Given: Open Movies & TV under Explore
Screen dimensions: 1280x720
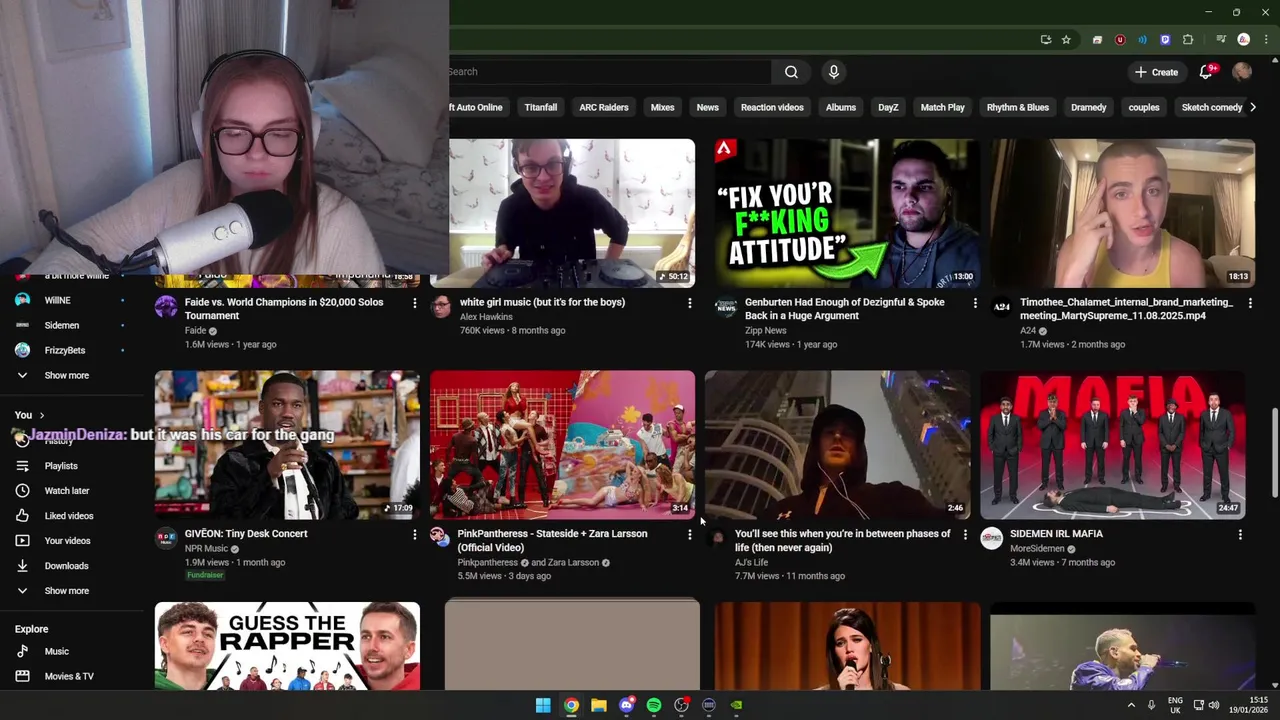Looking at the screenshot, I should pos(70,676).
